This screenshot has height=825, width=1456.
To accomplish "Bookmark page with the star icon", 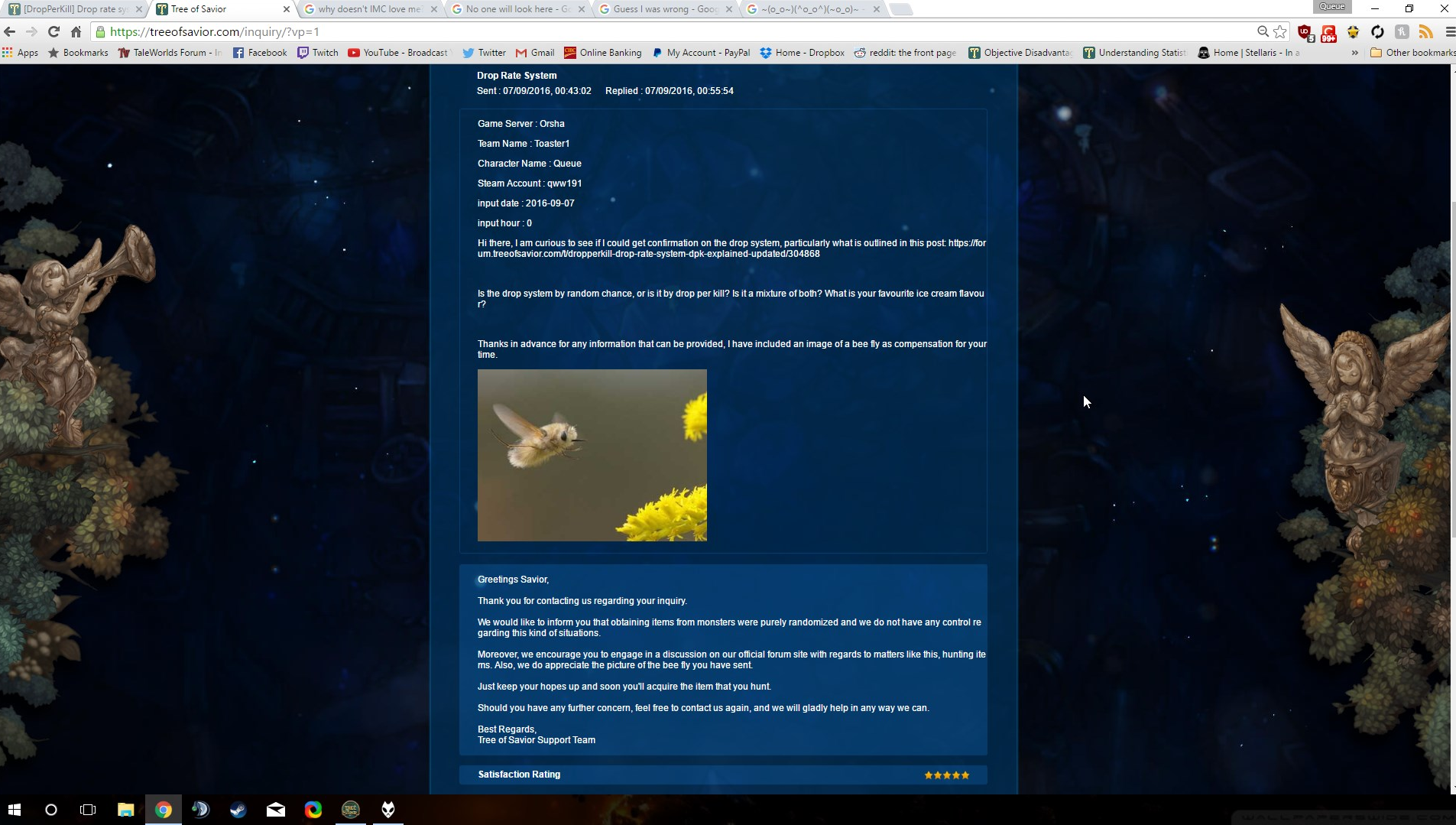I will tap(1280, 31).
